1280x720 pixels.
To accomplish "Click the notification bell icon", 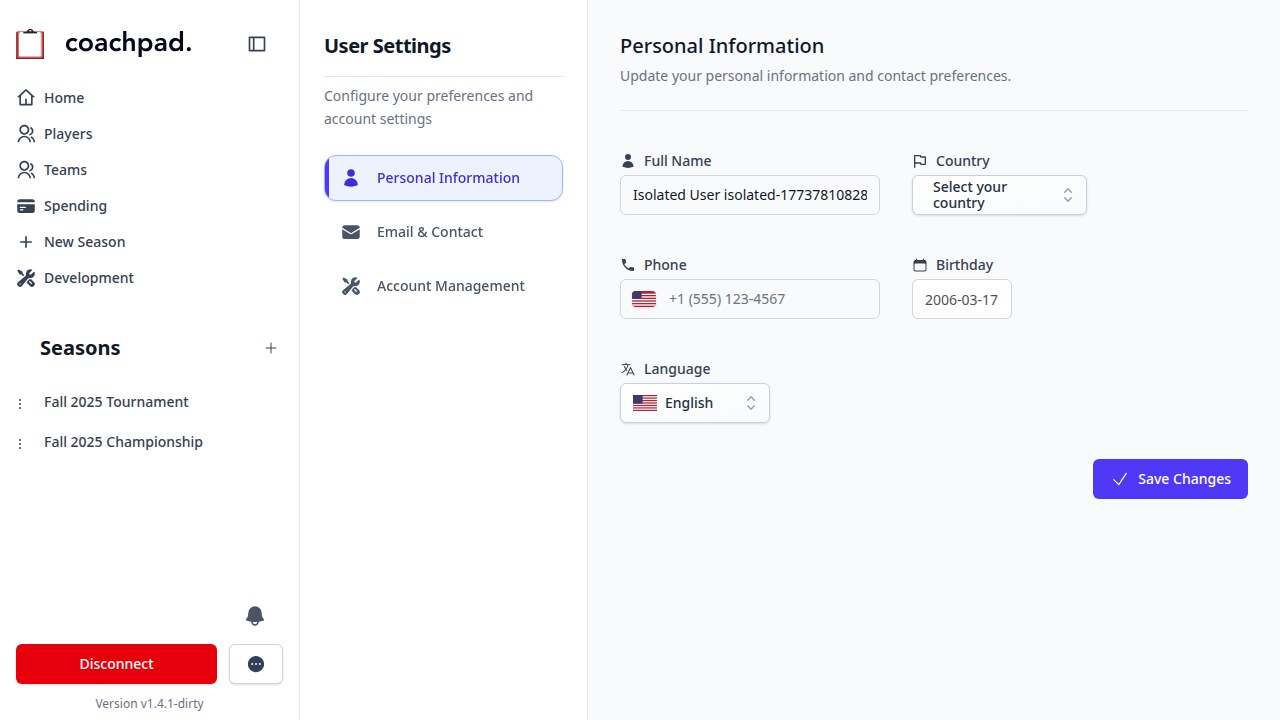I will pos(255,616).
